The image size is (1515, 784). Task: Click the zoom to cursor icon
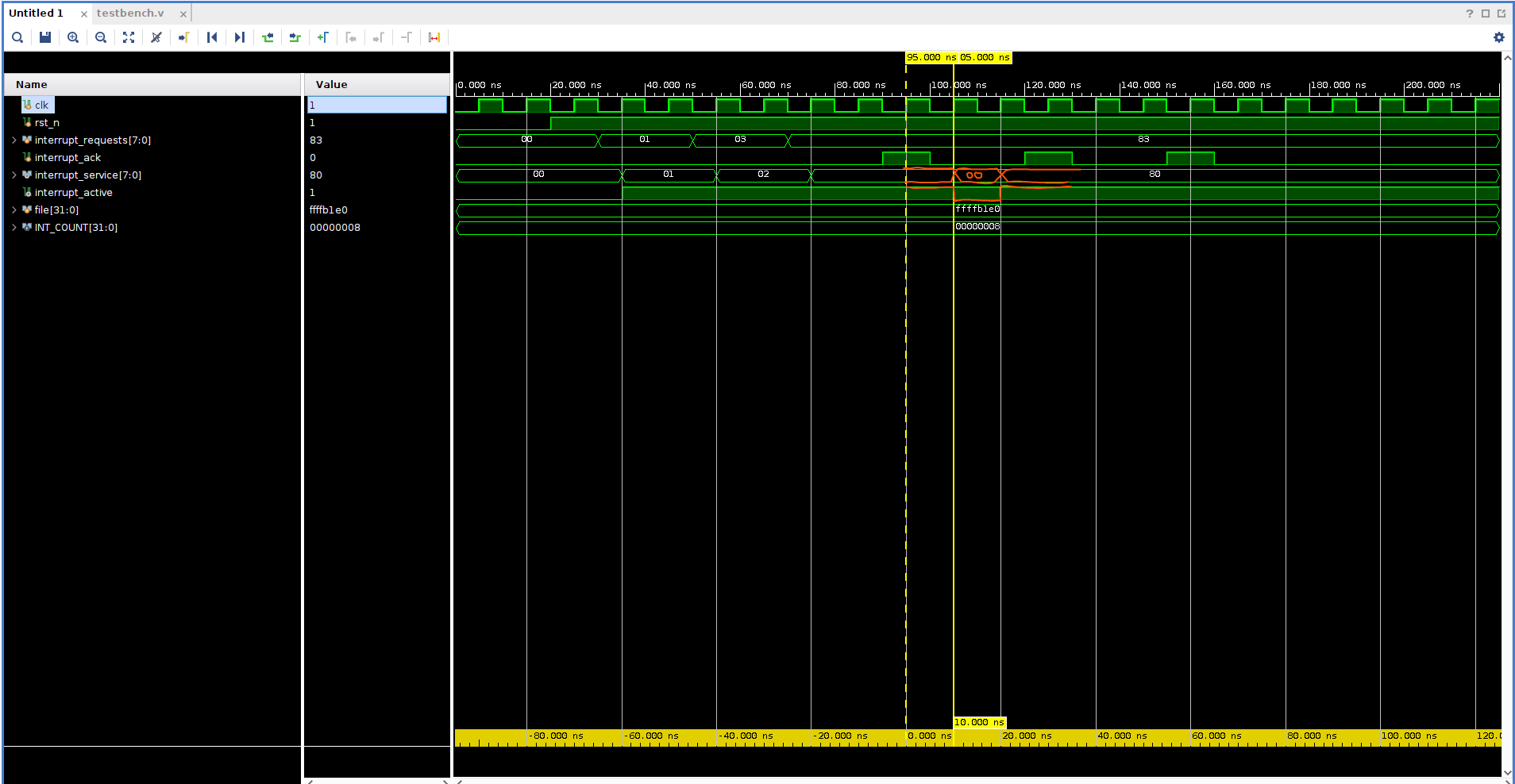[x=156, y=37]
